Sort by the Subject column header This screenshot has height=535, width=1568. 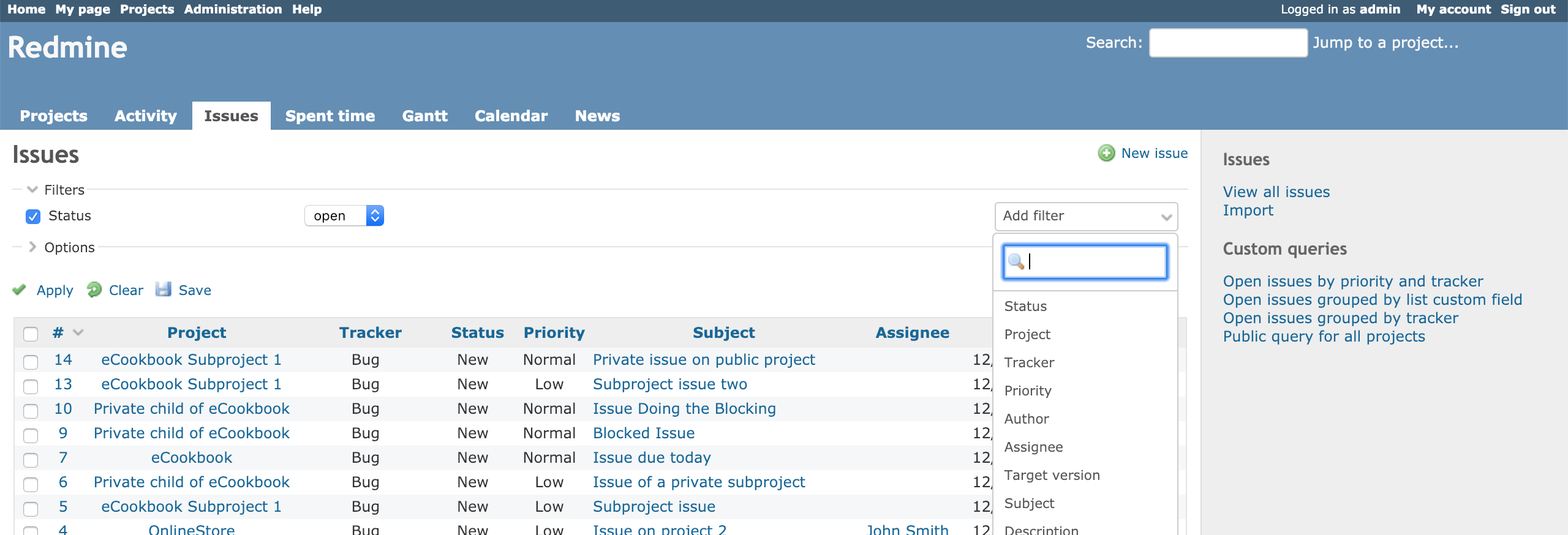[723, 332]
